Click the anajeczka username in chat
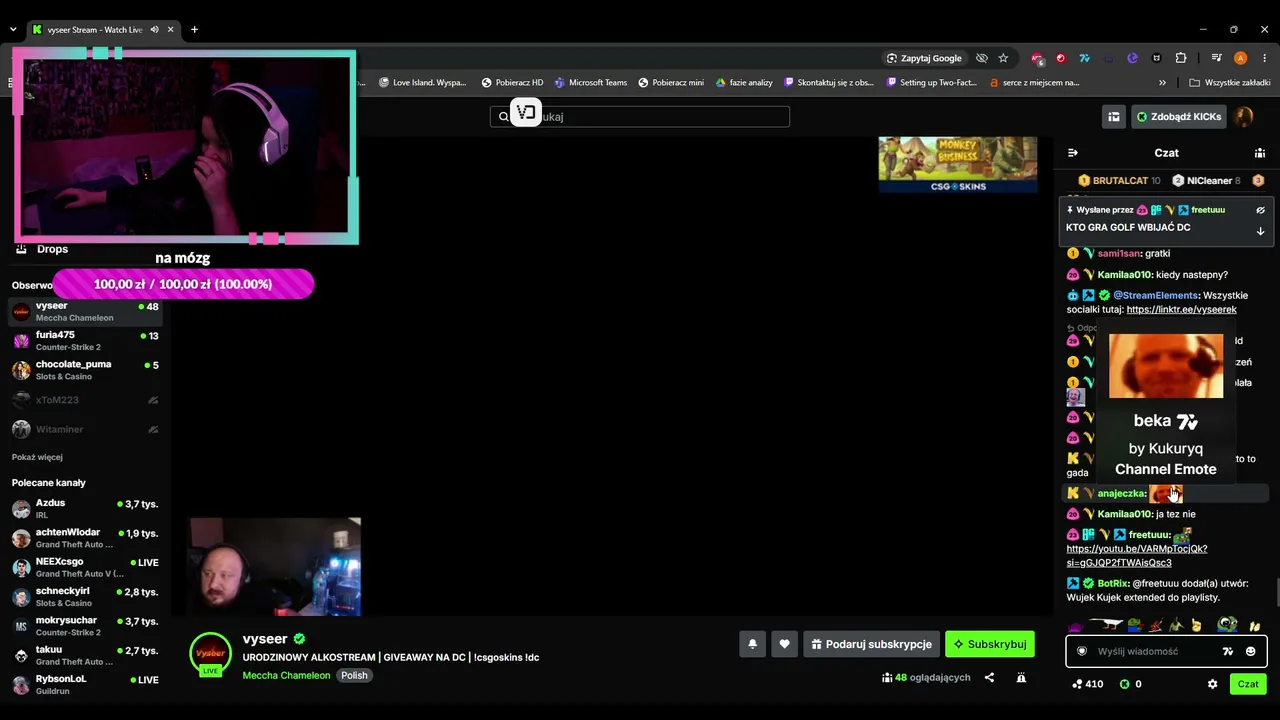The width and height of the screenshot is (1280, 720). pos(1121,493)
